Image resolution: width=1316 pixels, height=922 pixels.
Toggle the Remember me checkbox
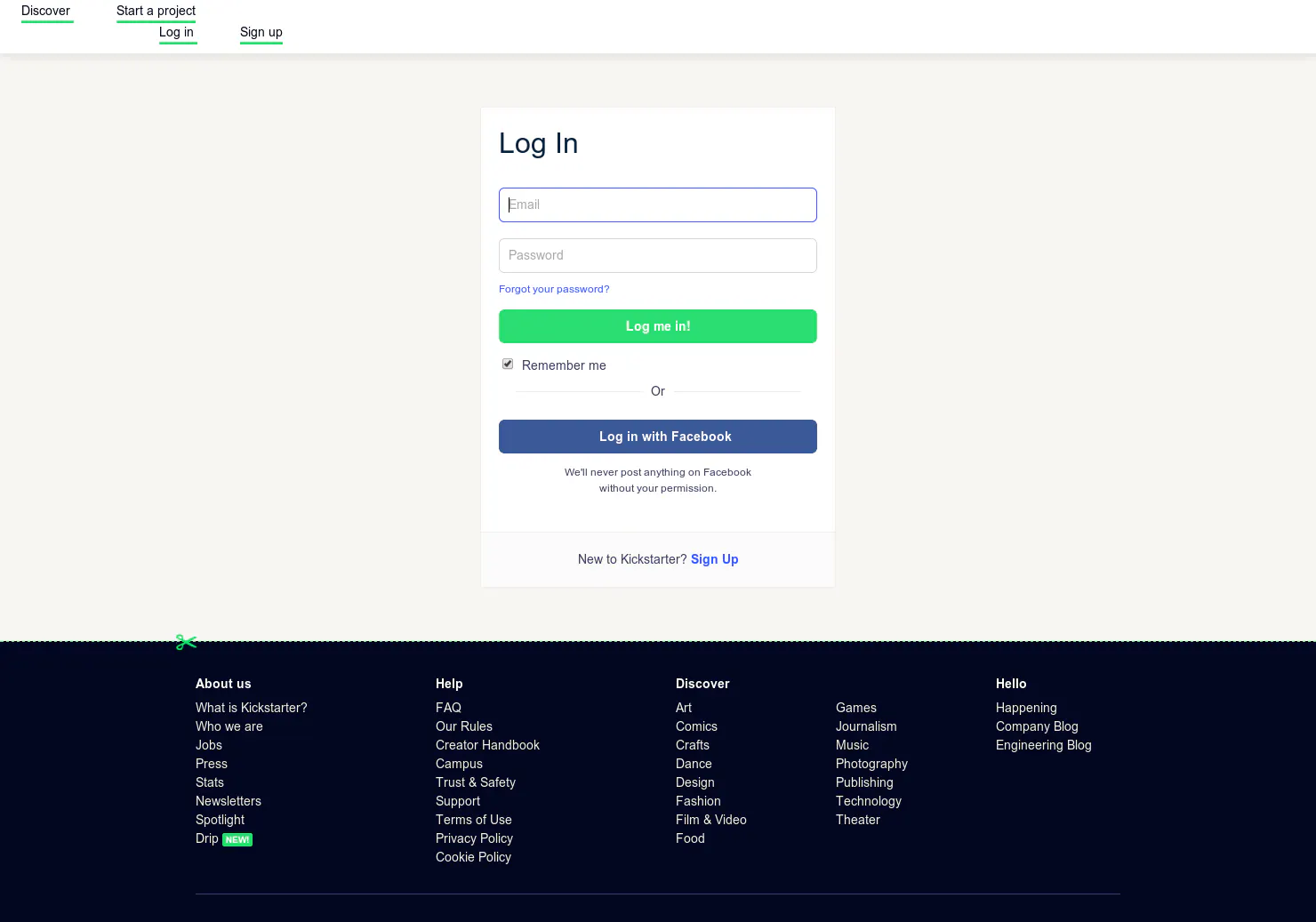[x=508, y=365]
